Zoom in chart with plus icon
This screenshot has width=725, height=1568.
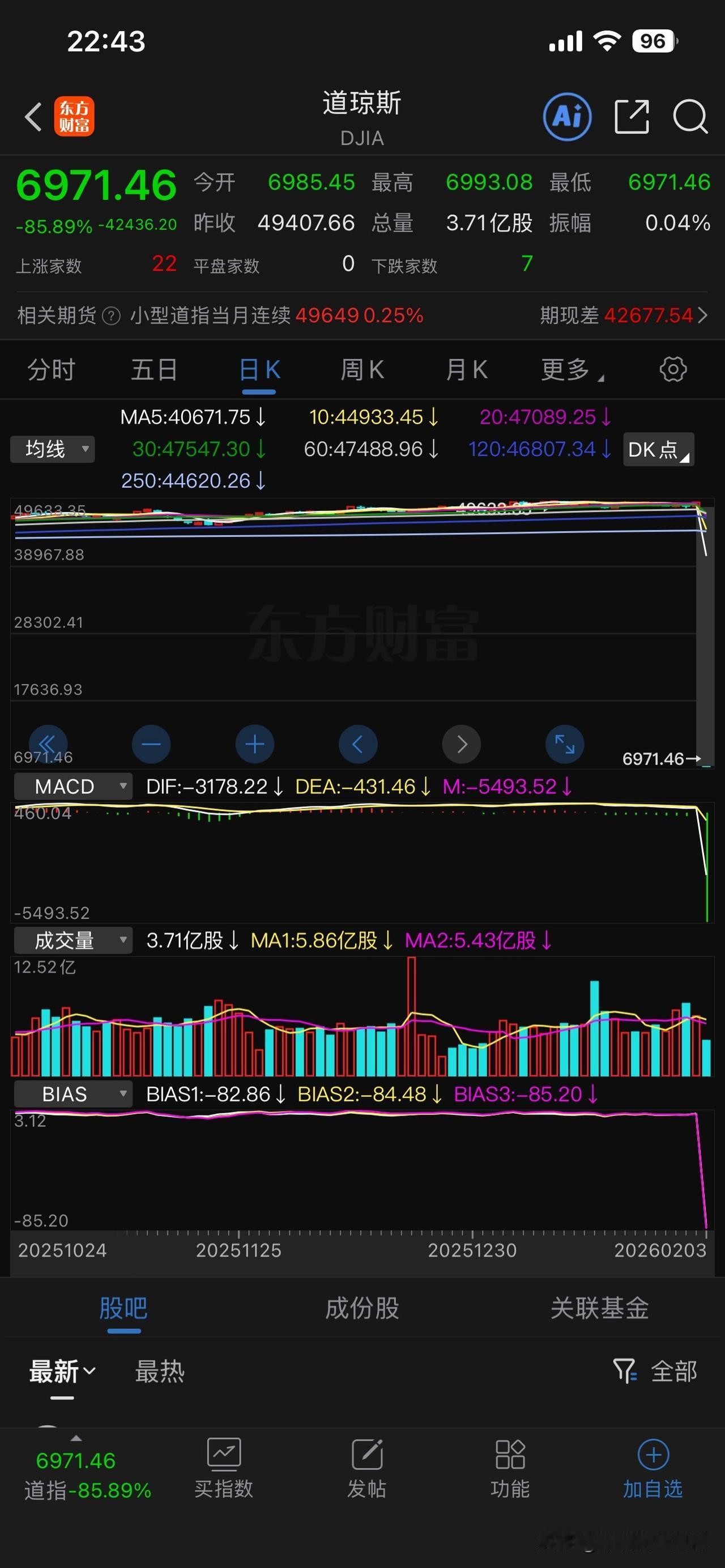pyautogui.click(x=254, y=744)
